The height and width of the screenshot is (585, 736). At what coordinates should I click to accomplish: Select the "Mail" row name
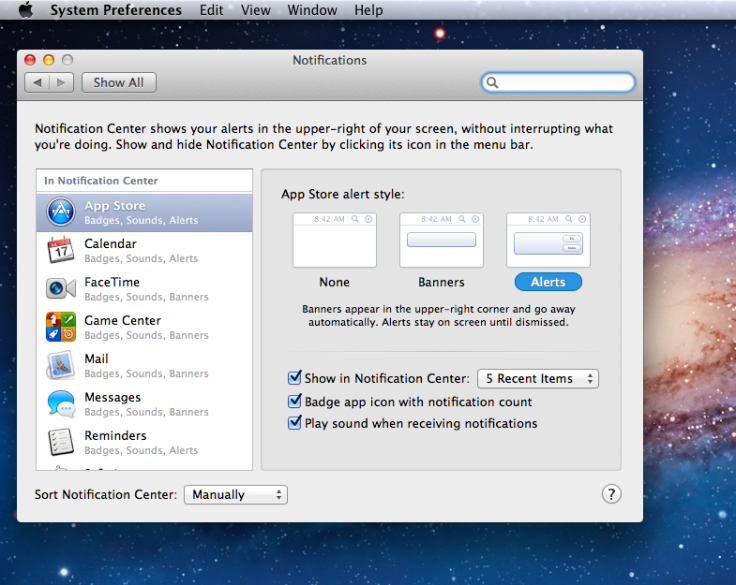(96, 359)
